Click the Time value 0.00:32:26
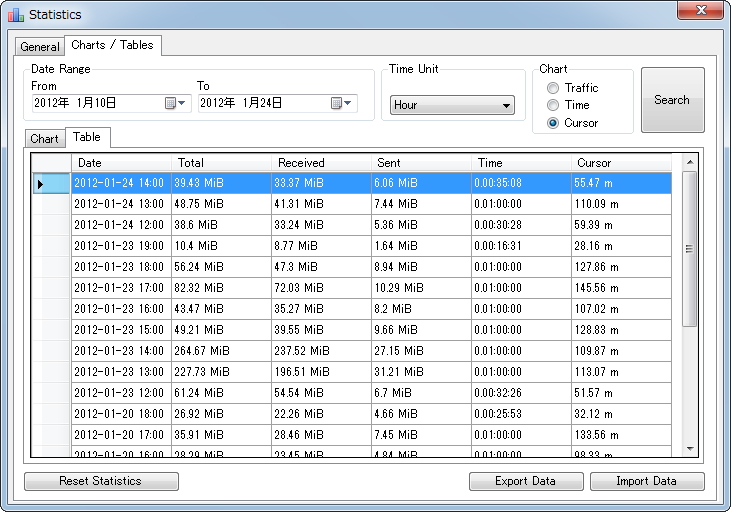The height and width of the screenshot is (512, 731). click(521, 393)
